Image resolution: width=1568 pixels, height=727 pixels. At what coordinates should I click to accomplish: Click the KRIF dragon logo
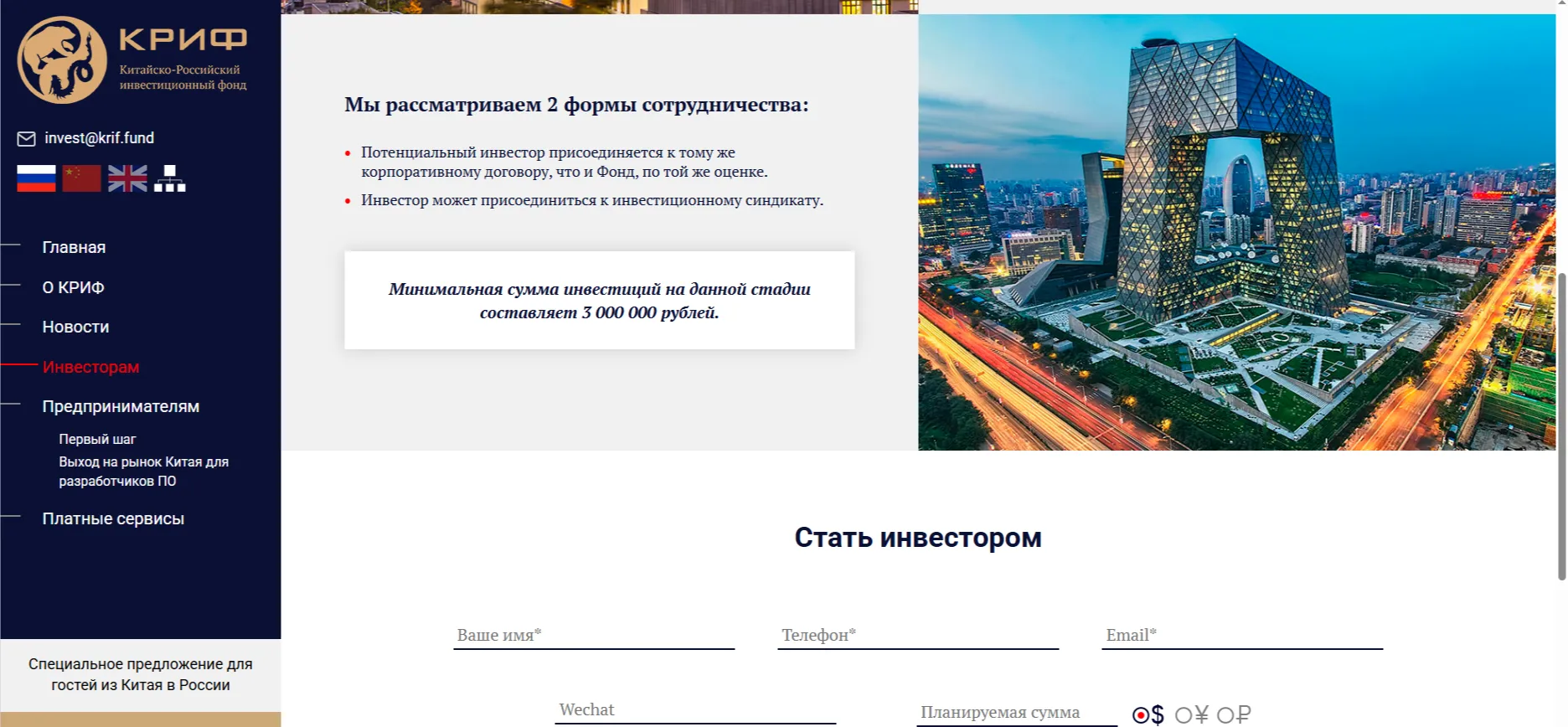(62, 60)
